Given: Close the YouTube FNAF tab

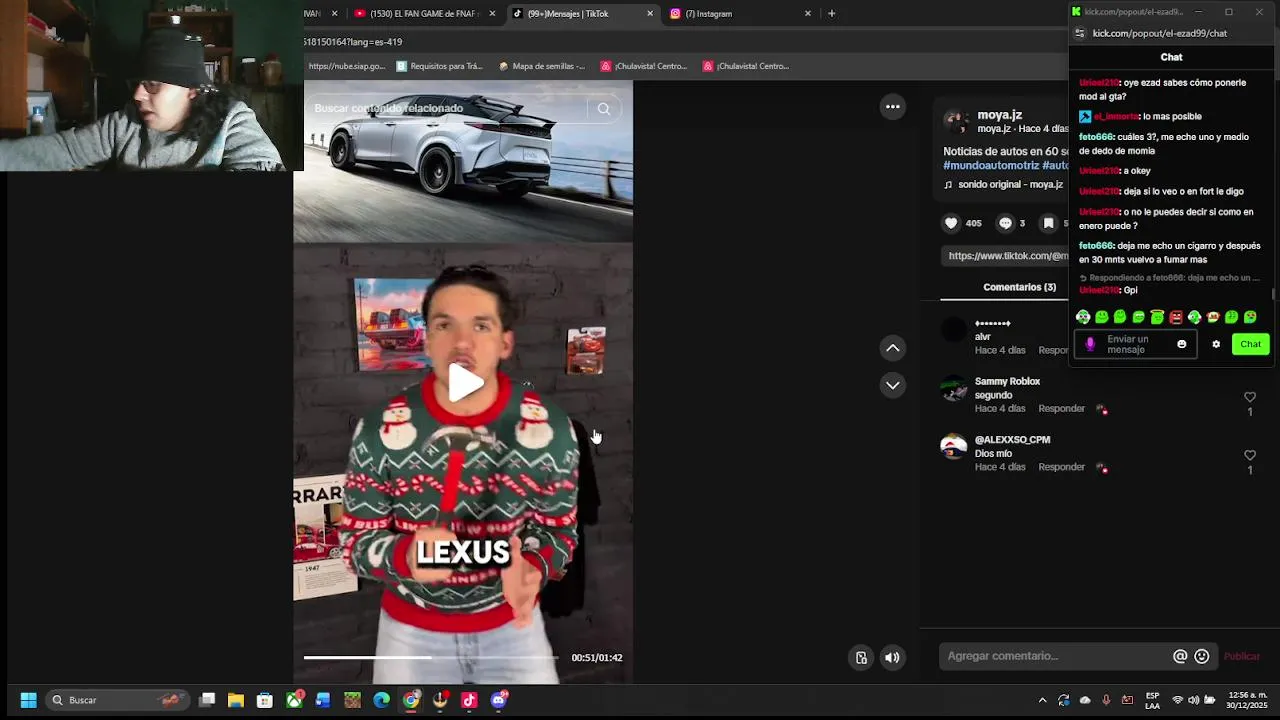Looking at the screenshot, I should click(x=492, y=14).
